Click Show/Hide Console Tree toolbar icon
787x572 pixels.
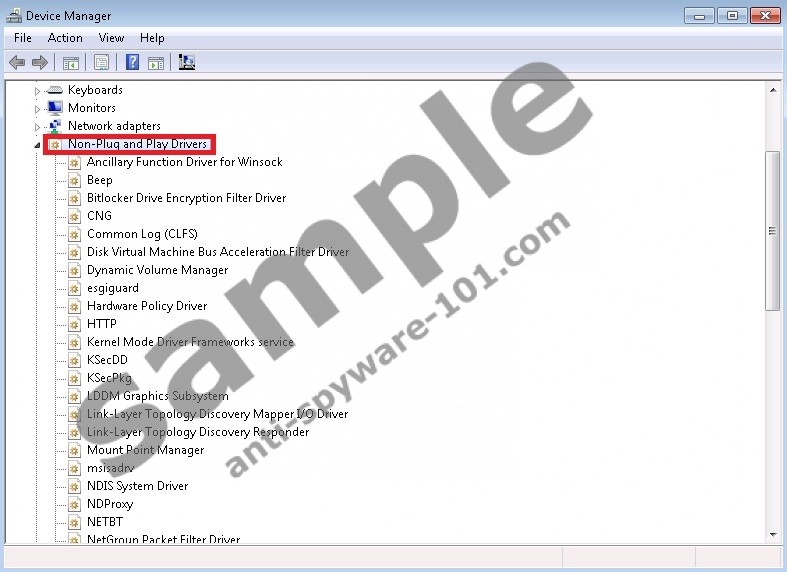click(71, 63)
